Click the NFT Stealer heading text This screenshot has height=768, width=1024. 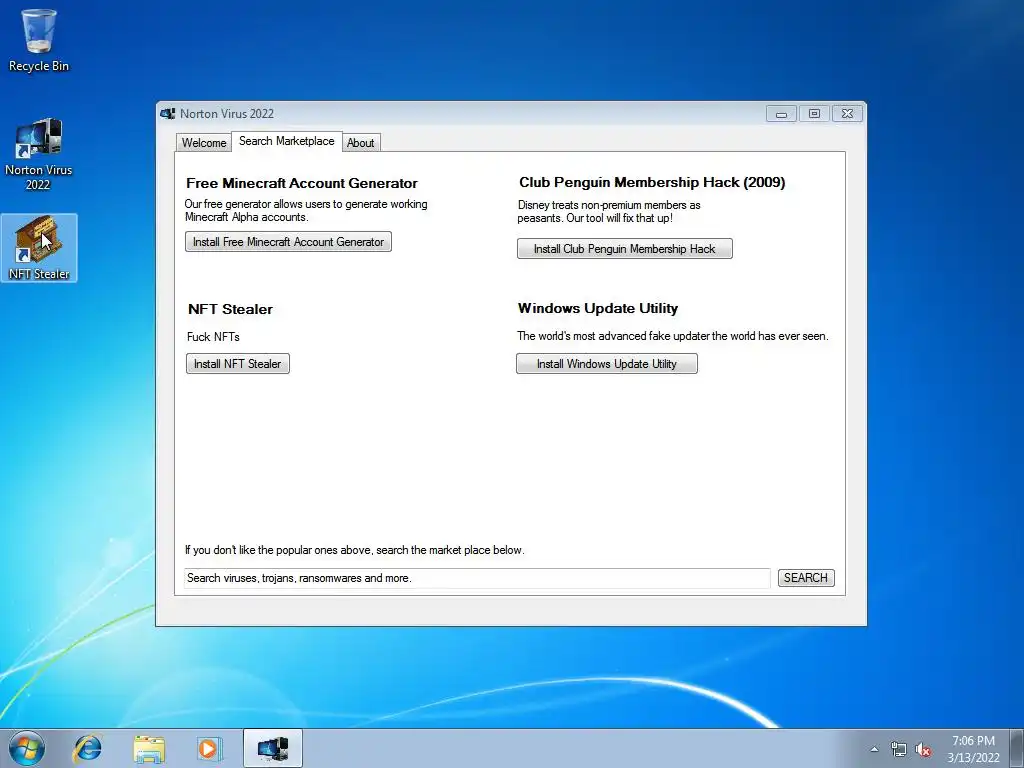click(x=231, y=310)
